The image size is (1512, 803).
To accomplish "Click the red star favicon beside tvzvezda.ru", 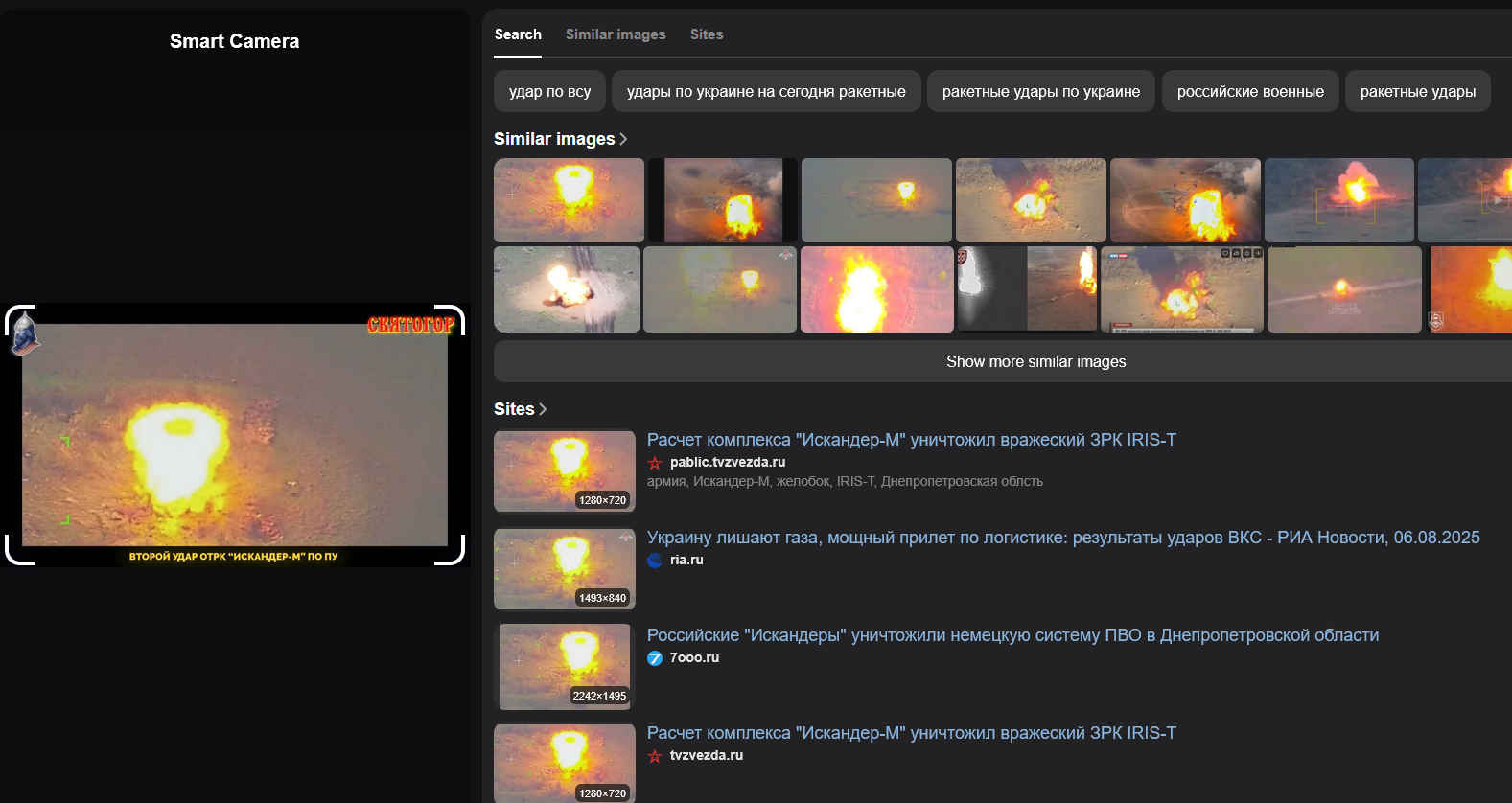I will (655, 756).
